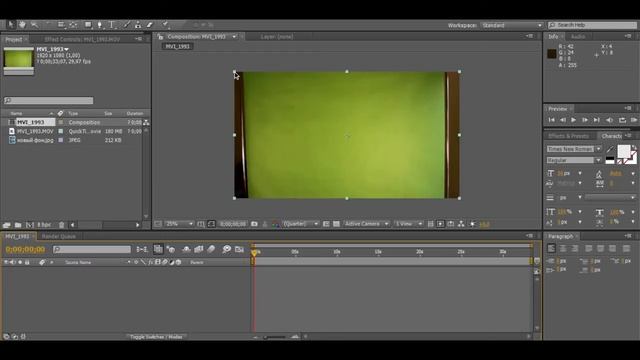Toggle transparency grid in viewer
This screenshot has width=640, height=360.
(336, 224)
